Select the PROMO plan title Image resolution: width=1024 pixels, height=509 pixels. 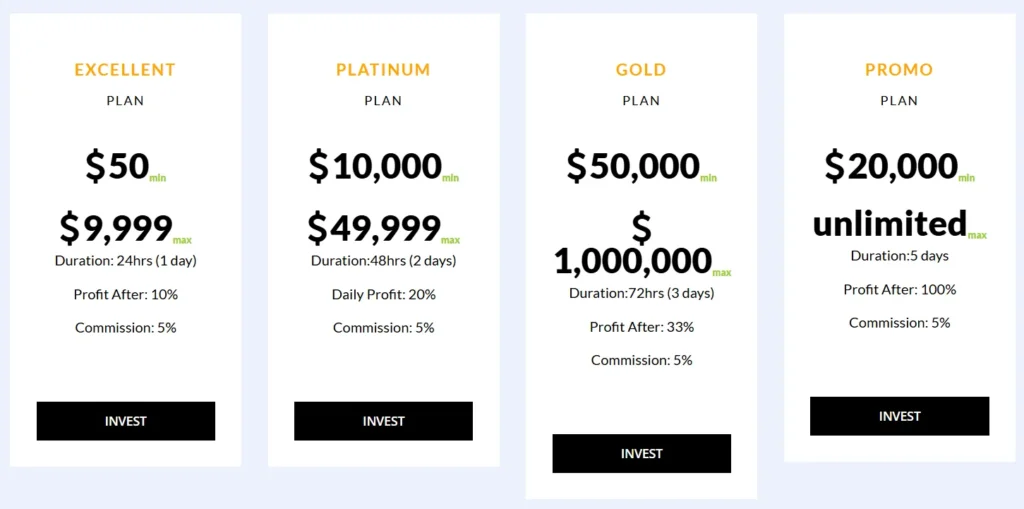pos(899,70)
